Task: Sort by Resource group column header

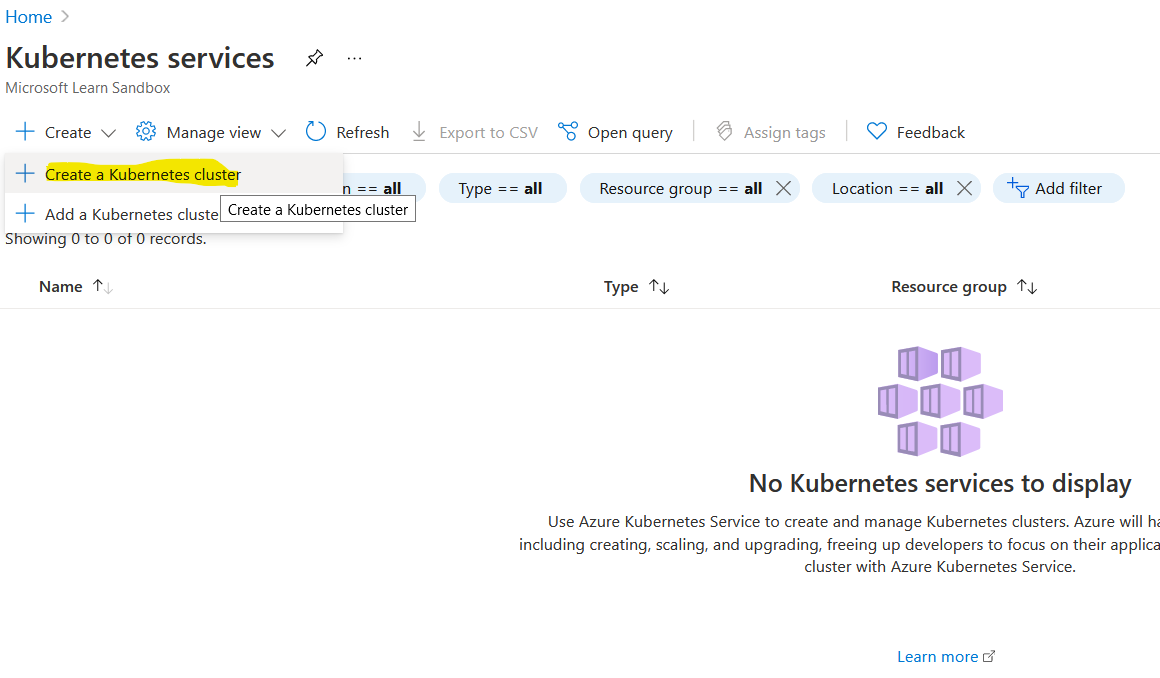Action: click(948, 286)
